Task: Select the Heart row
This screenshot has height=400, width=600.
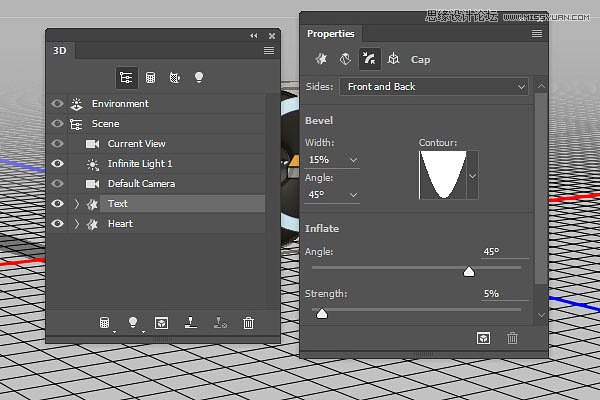Action: click(x=156, y=224)
